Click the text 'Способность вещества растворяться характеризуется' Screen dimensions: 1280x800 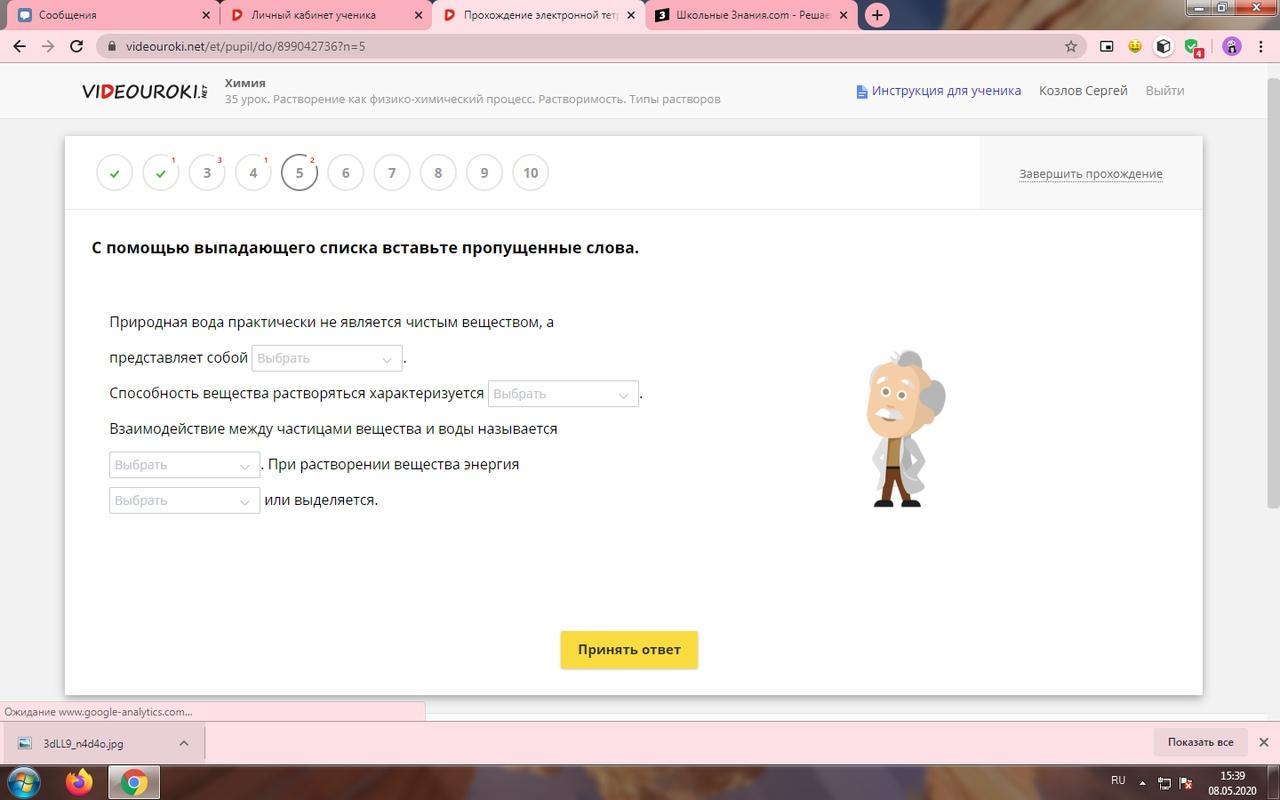pos(296,394)
